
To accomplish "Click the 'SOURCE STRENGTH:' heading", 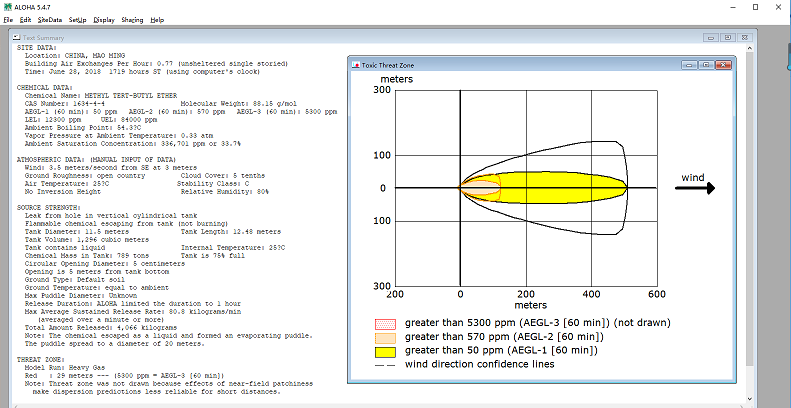I will pyautogui.click(x=48, y=207).
